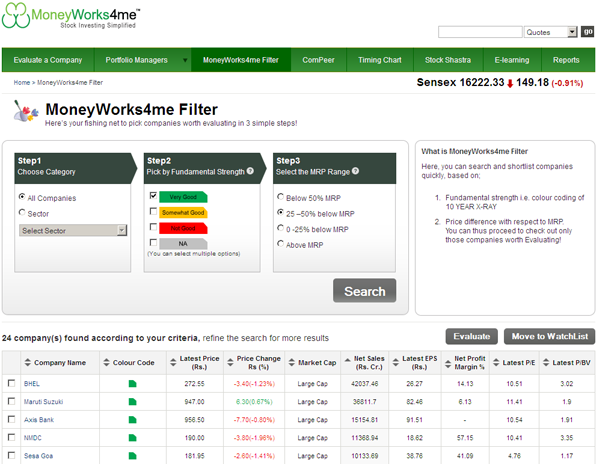Open the Select Sector dropdown

(x=73, y=230)
